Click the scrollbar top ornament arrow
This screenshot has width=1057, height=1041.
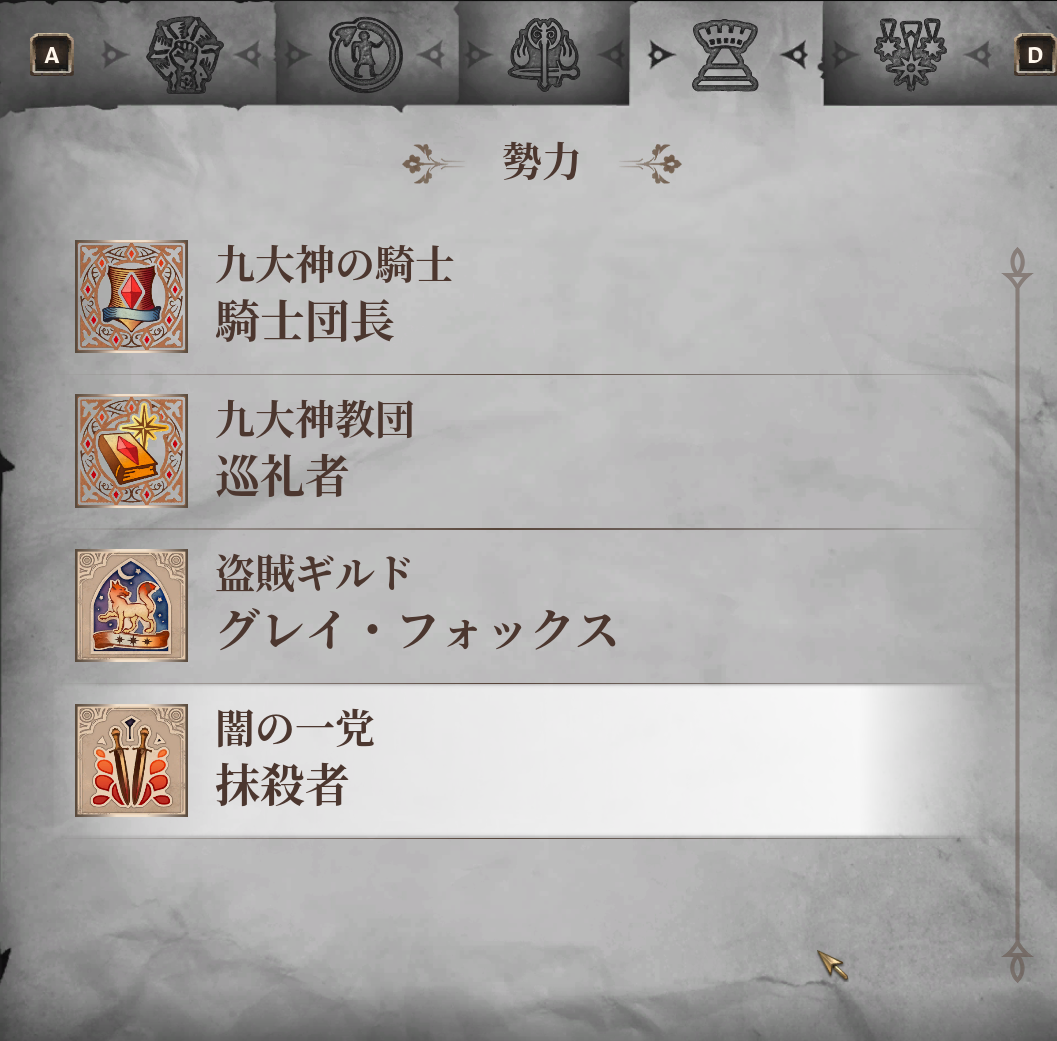click(x=1017, y=267)
